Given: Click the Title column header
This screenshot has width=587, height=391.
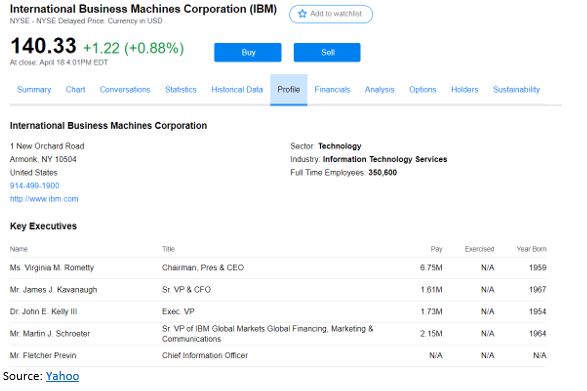Looking at the screenshot, I should click(x=168, y=249).
